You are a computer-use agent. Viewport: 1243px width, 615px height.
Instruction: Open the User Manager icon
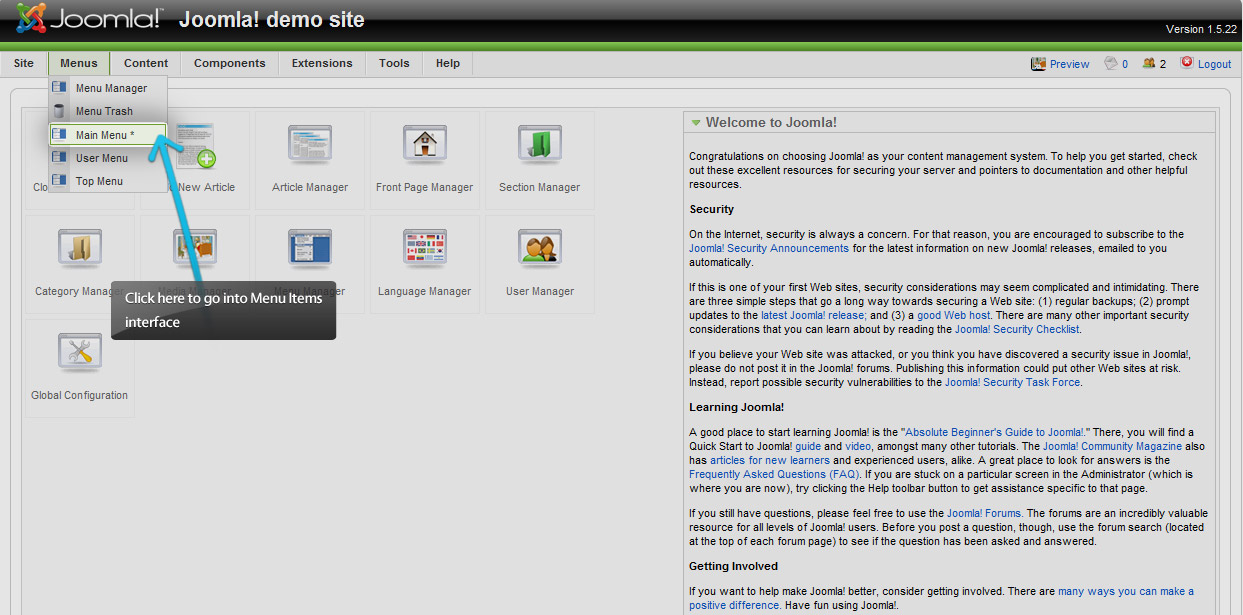(540, 264)
